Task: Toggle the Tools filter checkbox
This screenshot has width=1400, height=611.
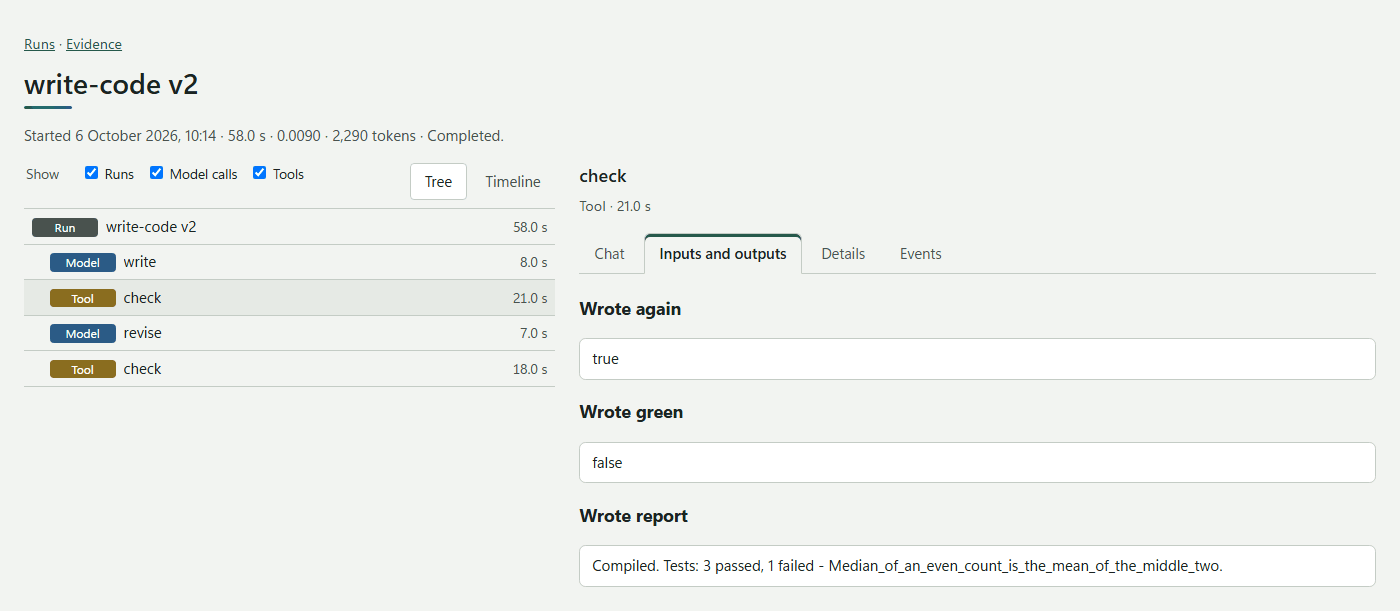Action: [x=260, y=173]
